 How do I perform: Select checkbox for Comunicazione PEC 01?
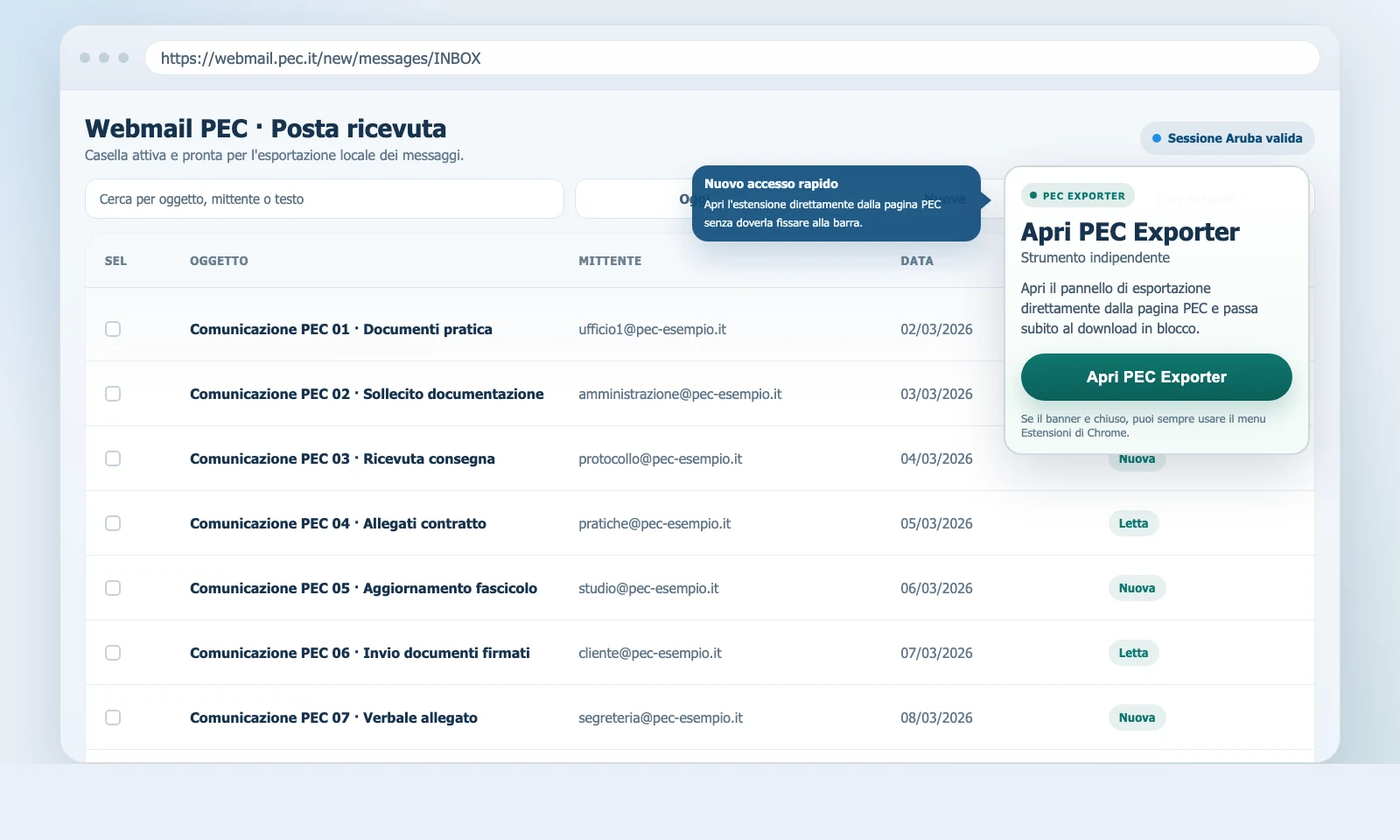(113, 329)
